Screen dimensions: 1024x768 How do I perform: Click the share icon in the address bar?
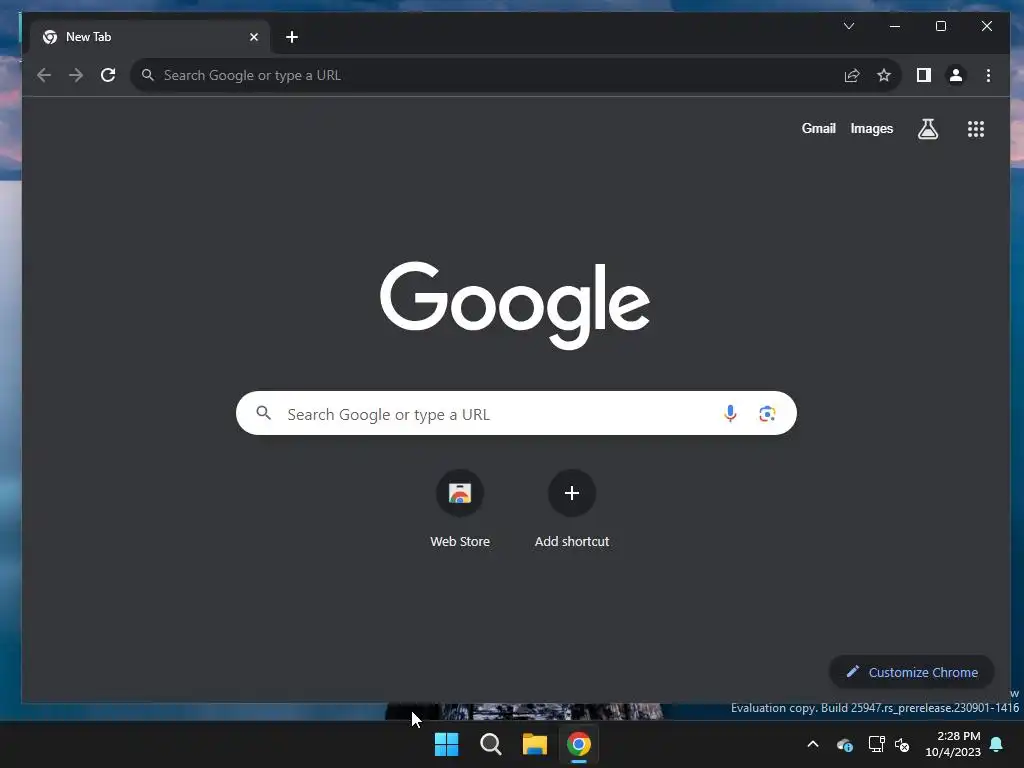pyautogui.click(x=852, y=75)
